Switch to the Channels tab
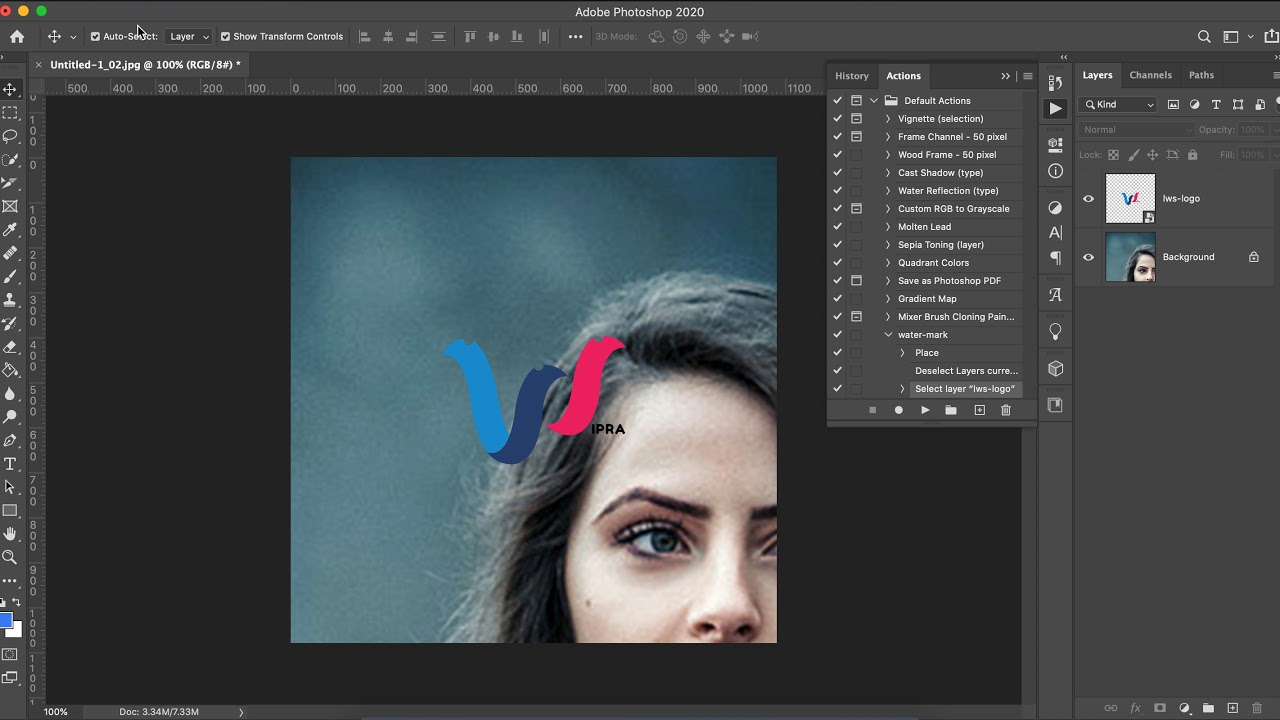The height and width of the screenshot is (720, 1280). 1150,75
